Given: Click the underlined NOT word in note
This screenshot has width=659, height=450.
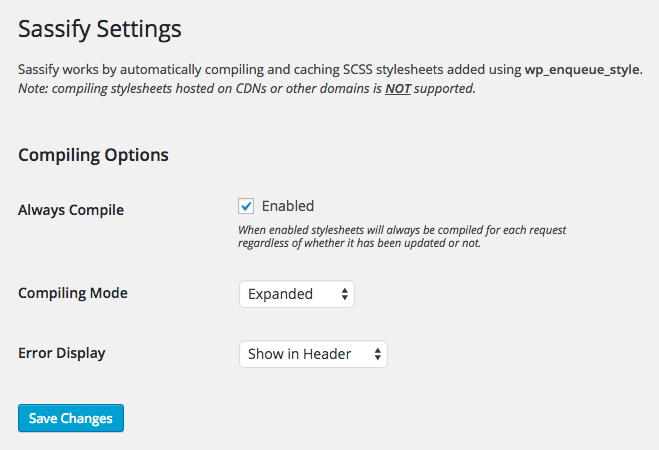Looking at the screenshot, I should 397,89.
